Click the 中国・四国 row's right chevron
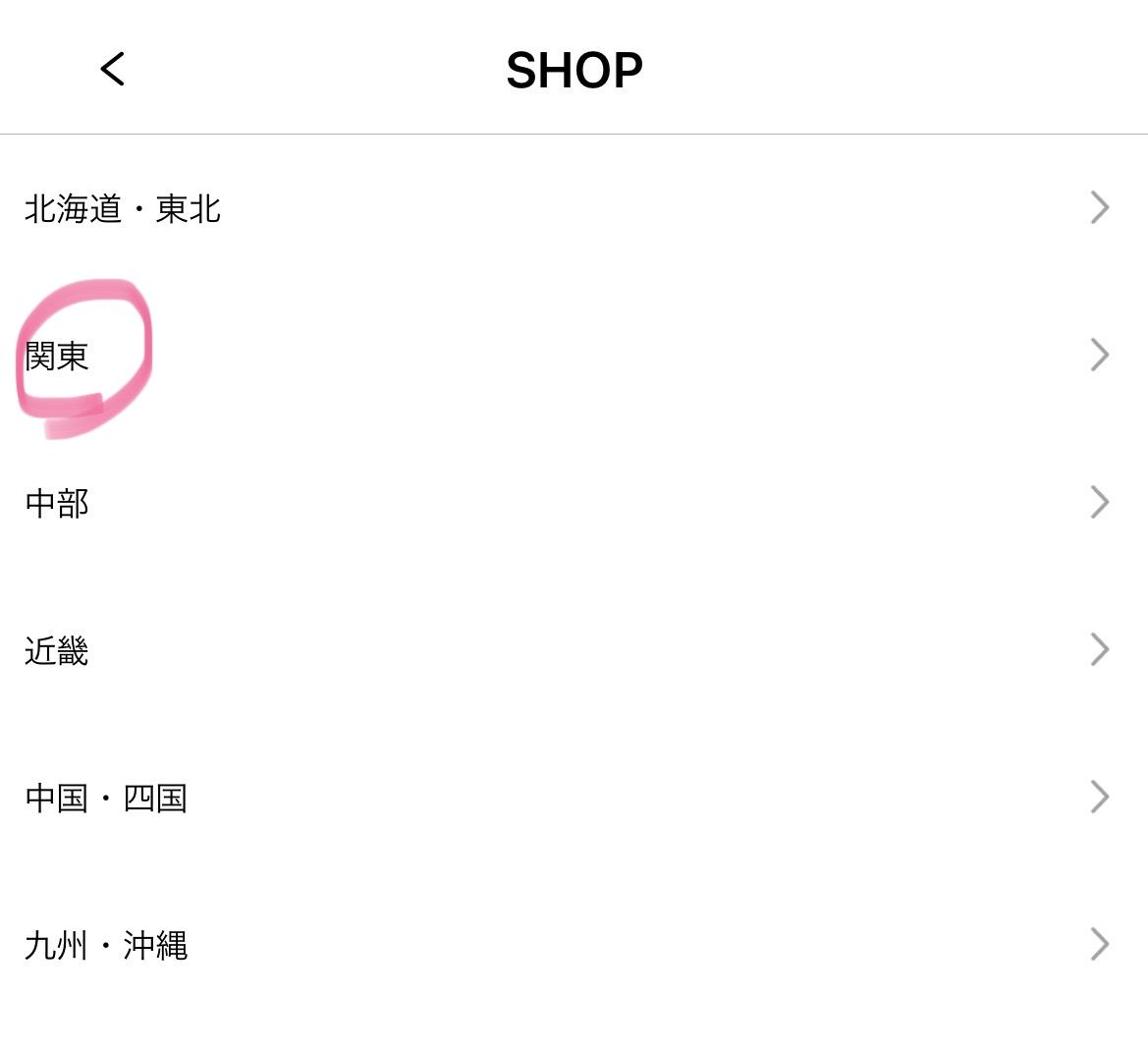 tap(1099, 797)
